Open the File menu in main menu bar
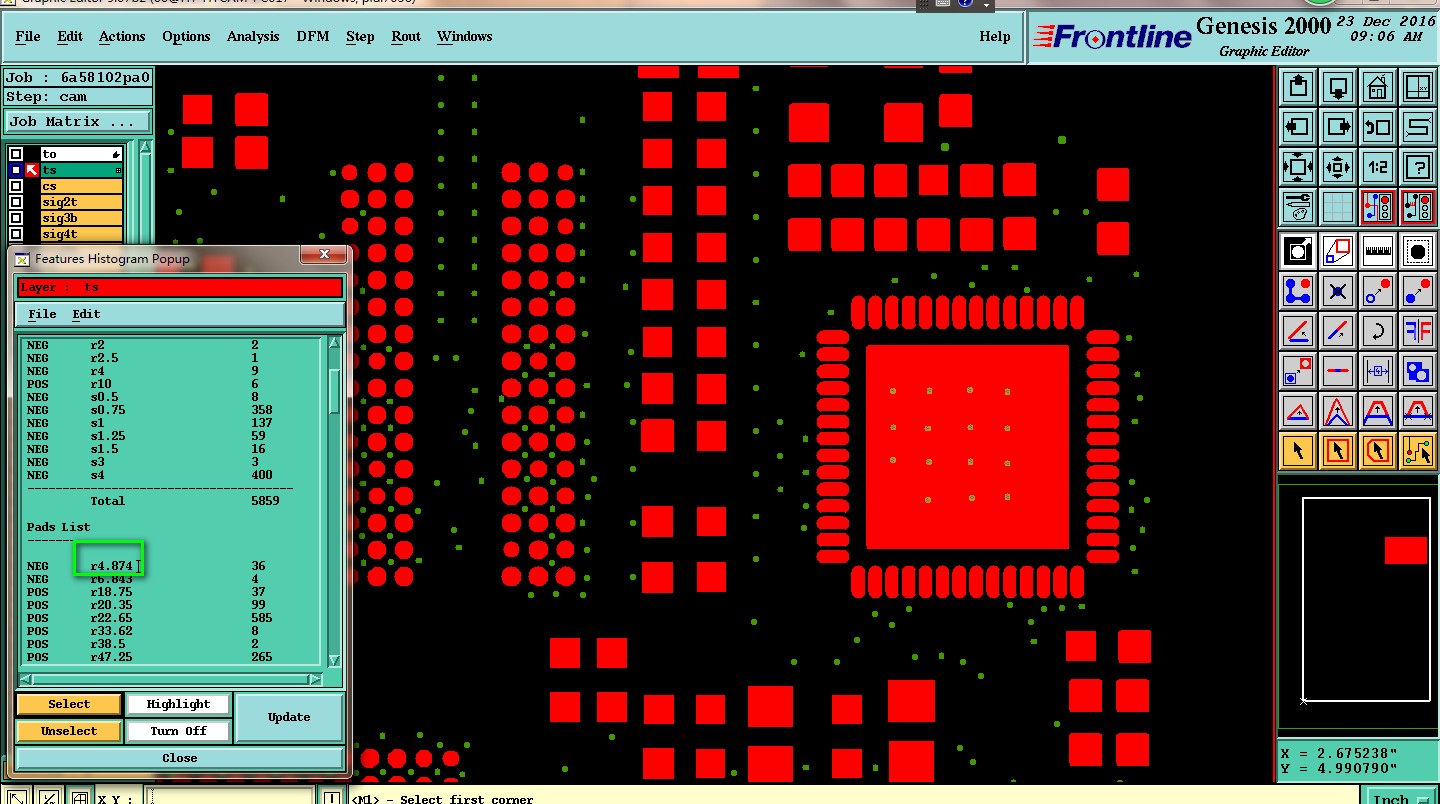Viewport: 1440px width, 804px height. [x=28, y=36]
